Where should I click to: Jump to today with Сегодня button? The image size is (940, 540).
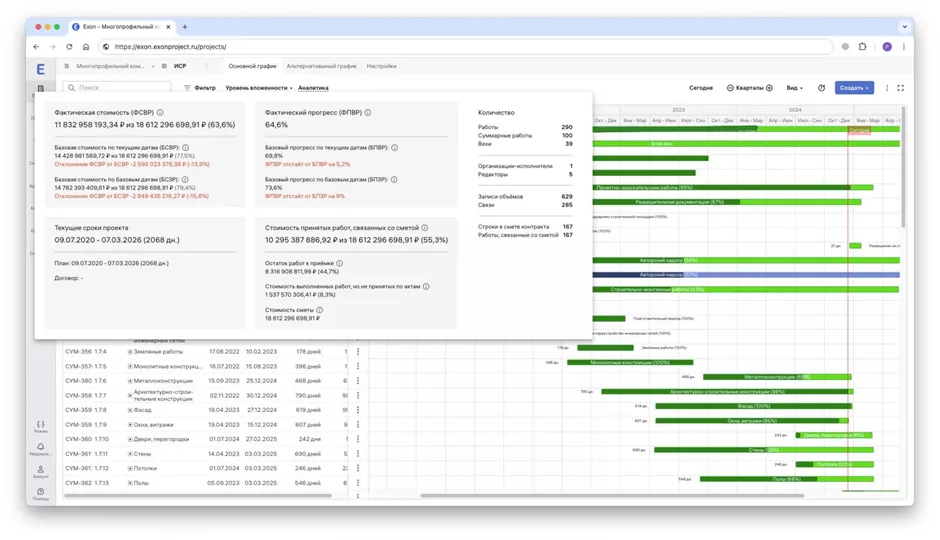[700, 88]
